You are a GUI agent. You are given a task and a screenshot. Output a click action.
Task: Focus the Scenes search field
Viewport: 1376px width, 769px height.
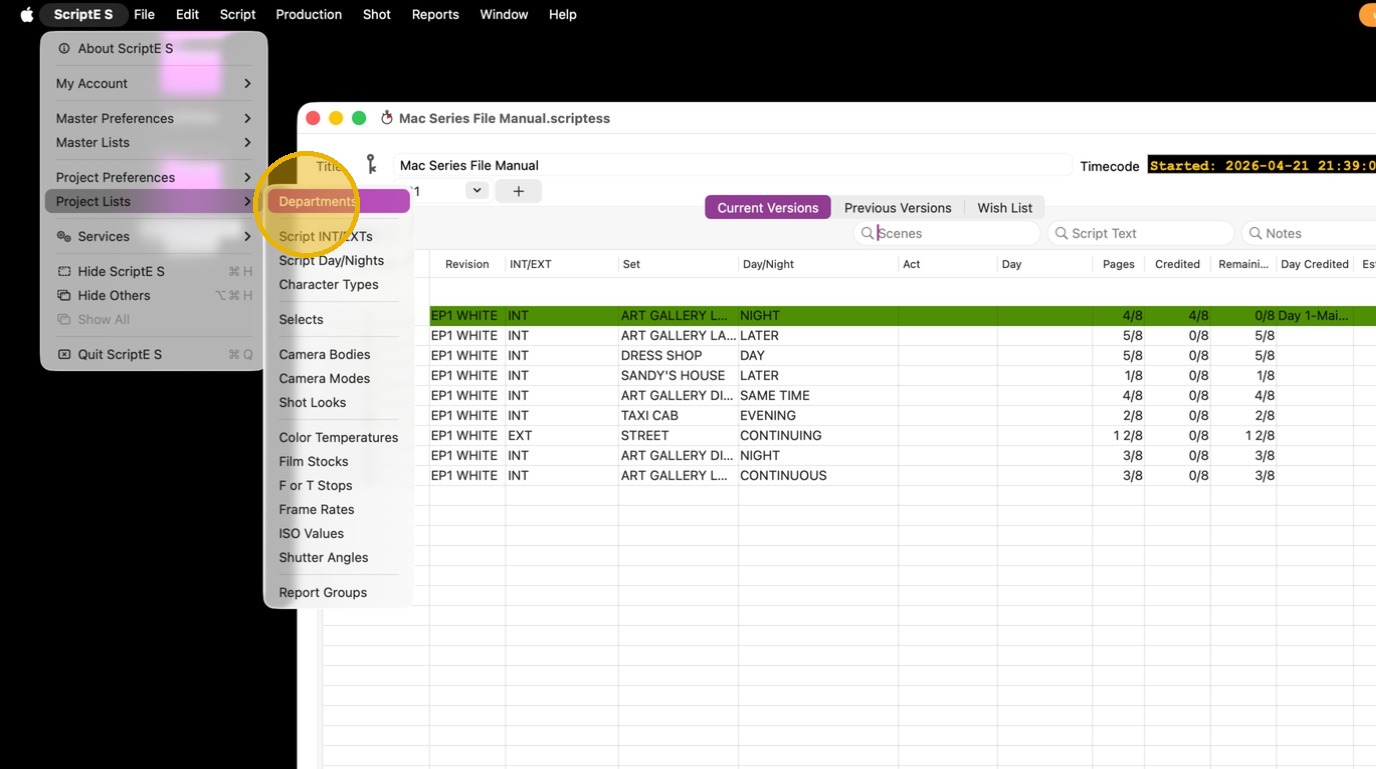point(947,233)
